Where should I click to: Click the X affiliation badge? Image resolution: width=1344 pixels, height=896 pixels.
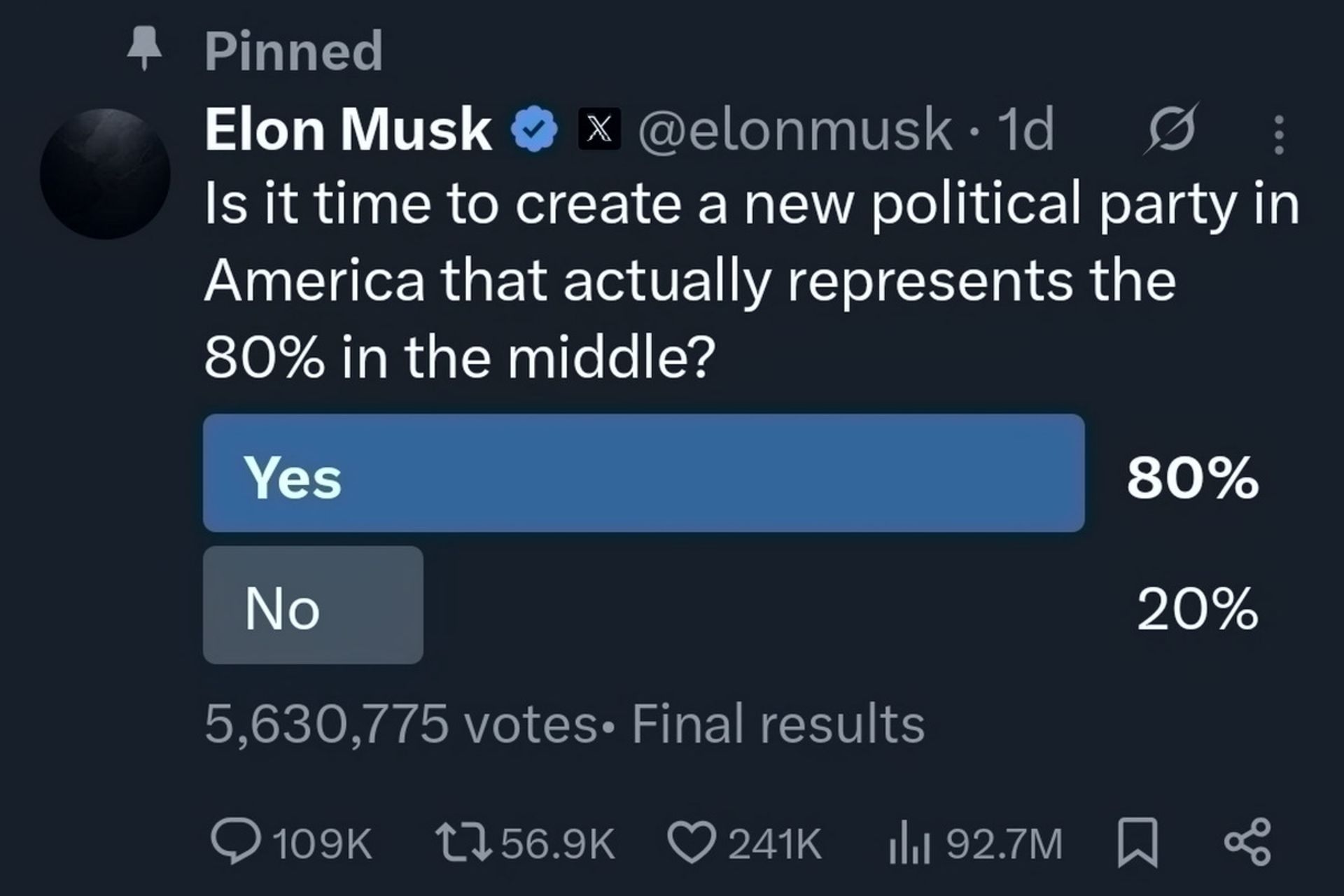point(599,129)
